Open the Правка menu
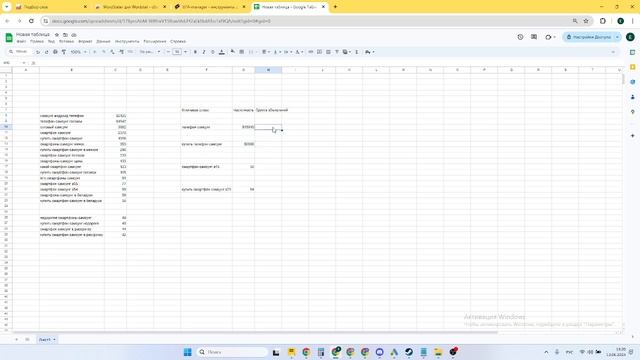The width and height of the screenshot is (640, 360). click(x=37, y=41)
